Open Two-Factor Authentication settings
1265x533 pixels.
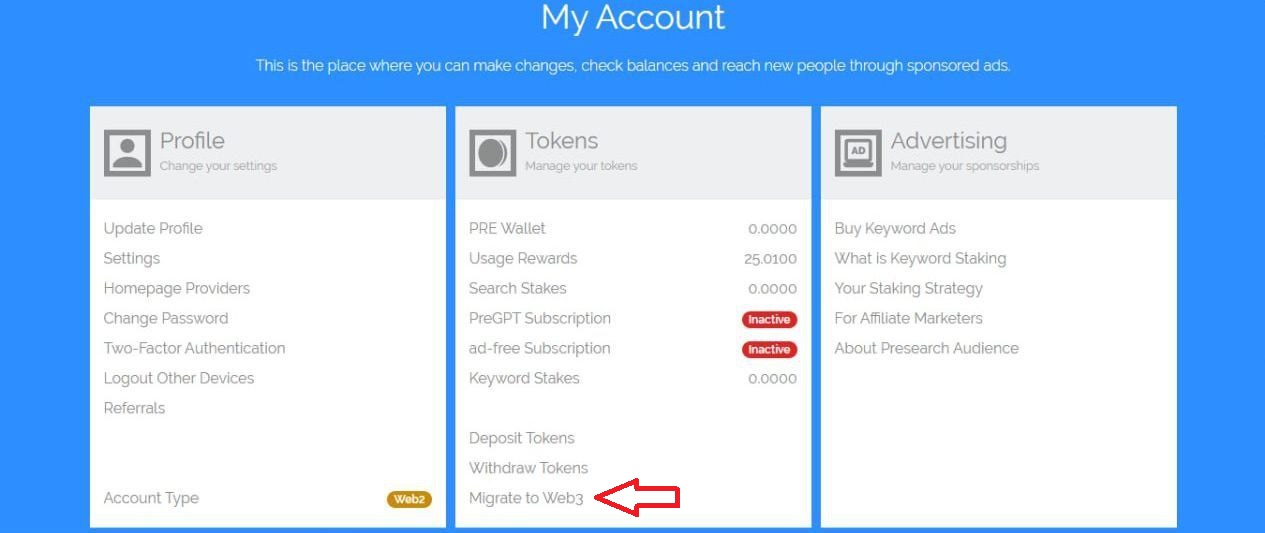coord(195,348)
